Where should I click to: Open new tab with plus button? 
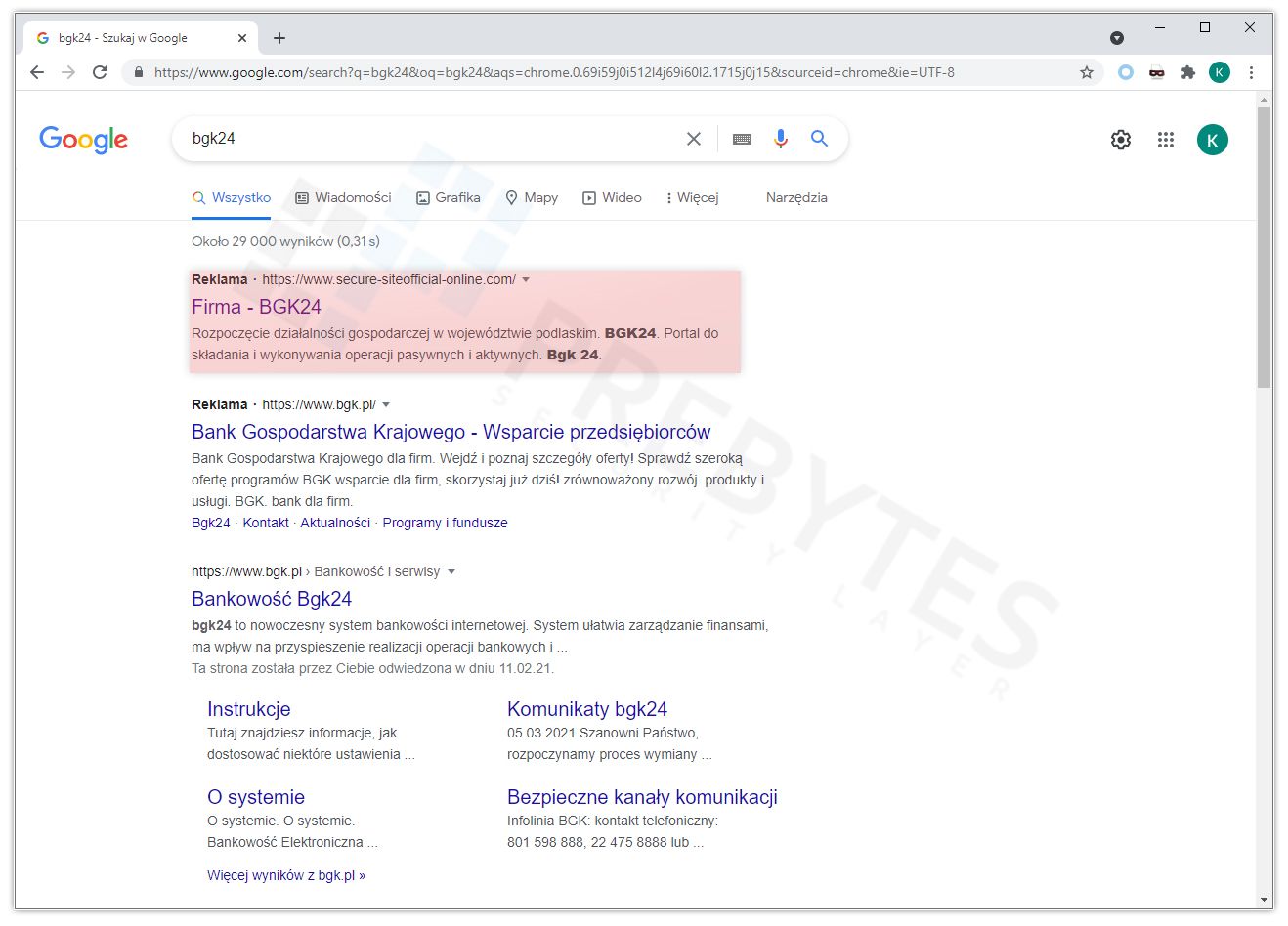(279, 38)
